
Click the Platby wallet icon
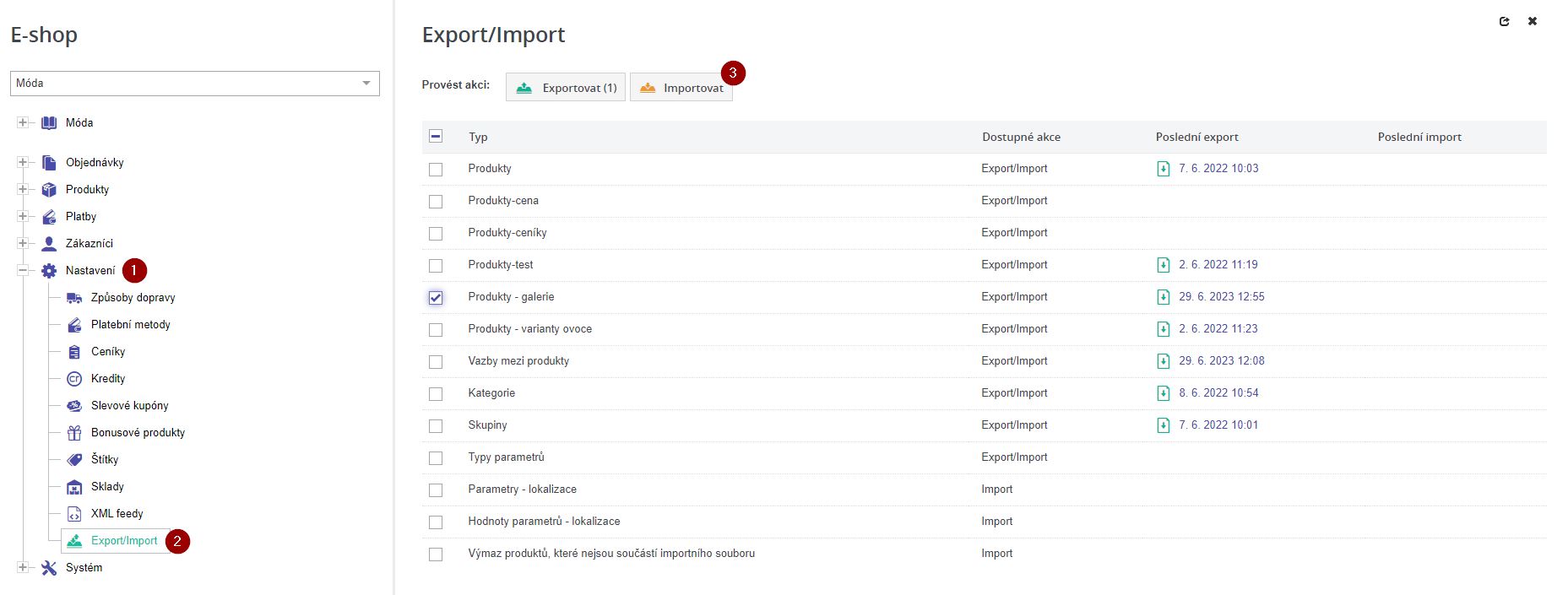tap(49, 217)
